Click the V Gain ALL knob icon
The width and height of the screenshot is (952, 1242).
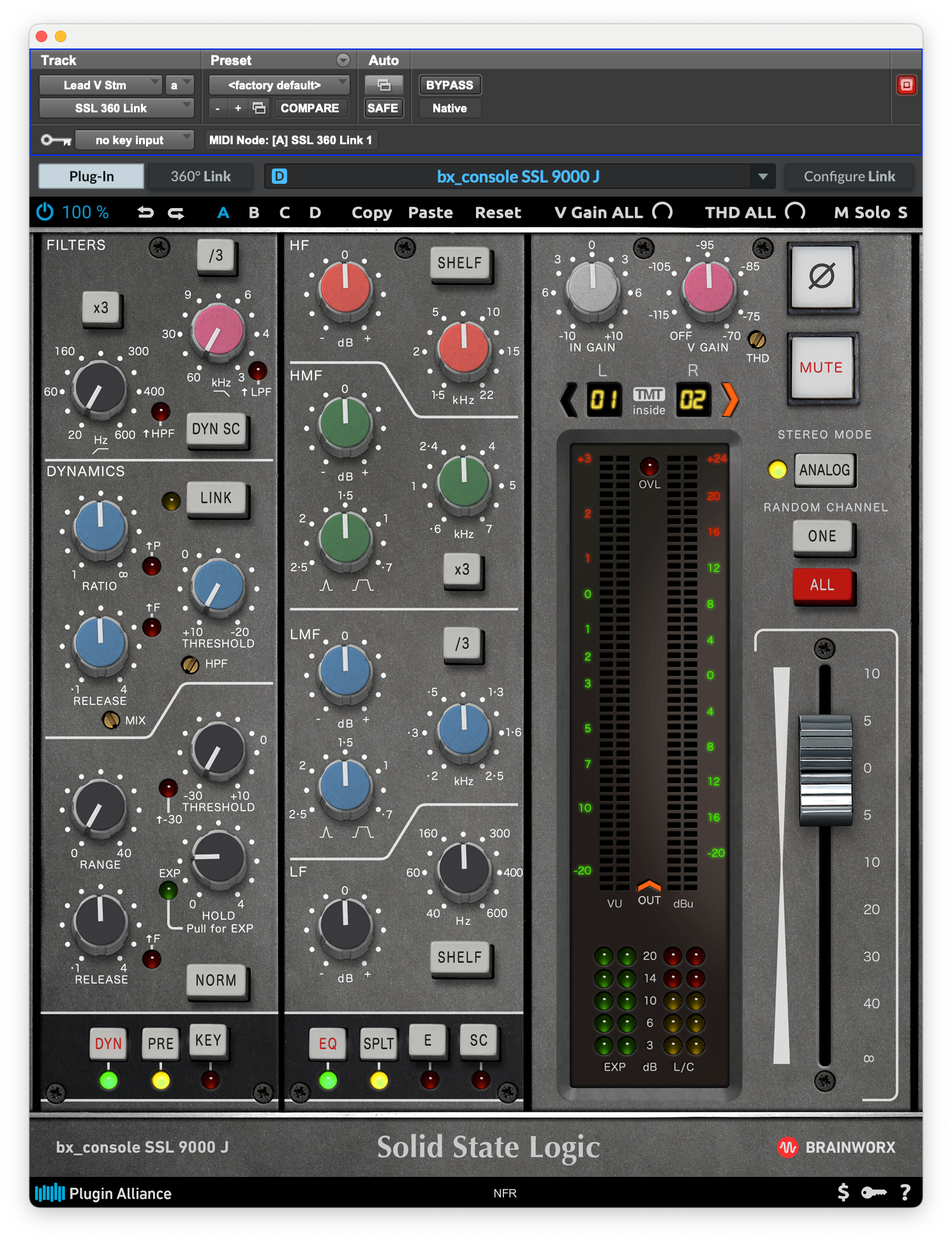[663, 211]
